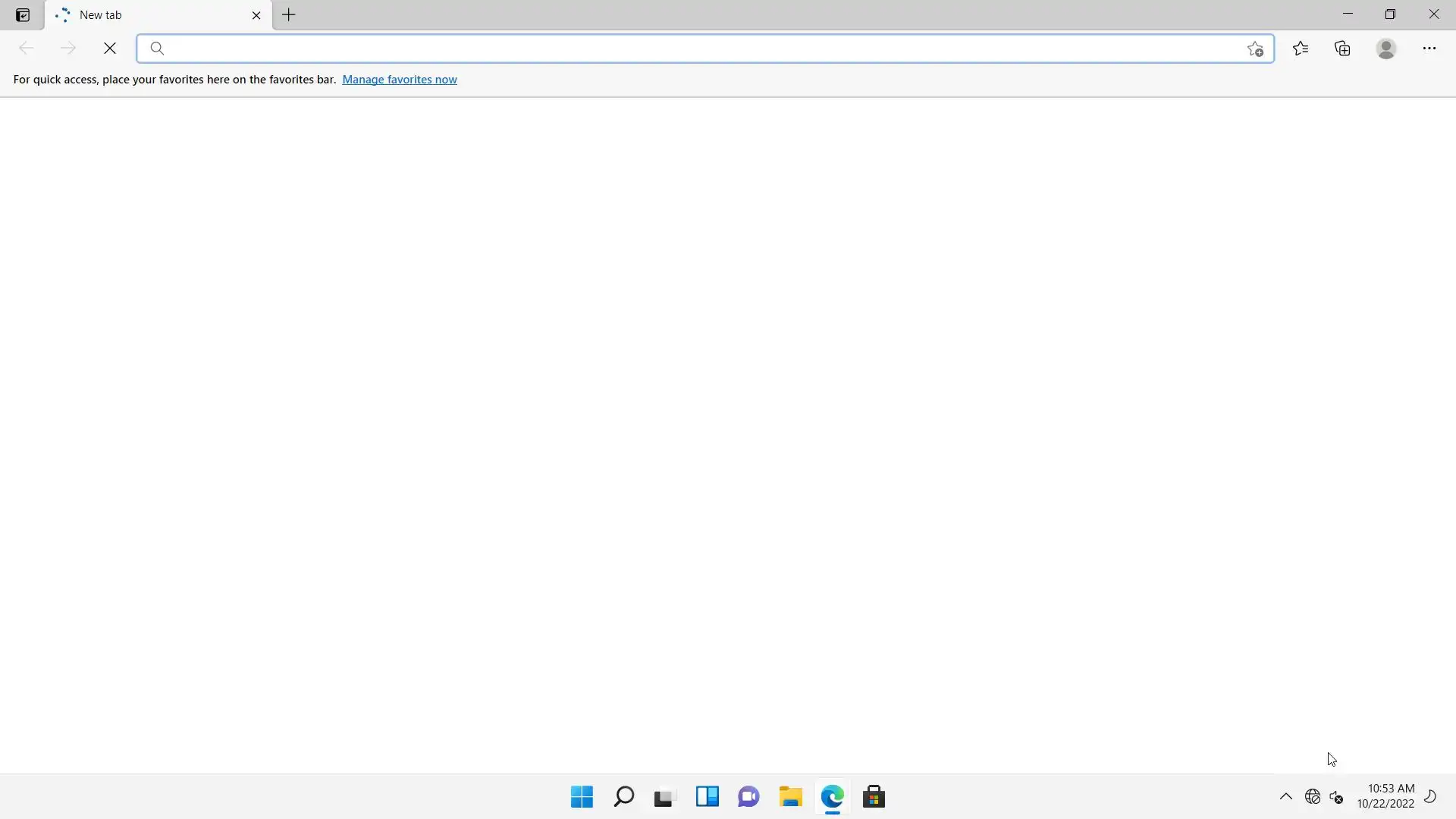Open the Collections panel
This screenshot has height=819, width=1456.
click(1342, 49)
